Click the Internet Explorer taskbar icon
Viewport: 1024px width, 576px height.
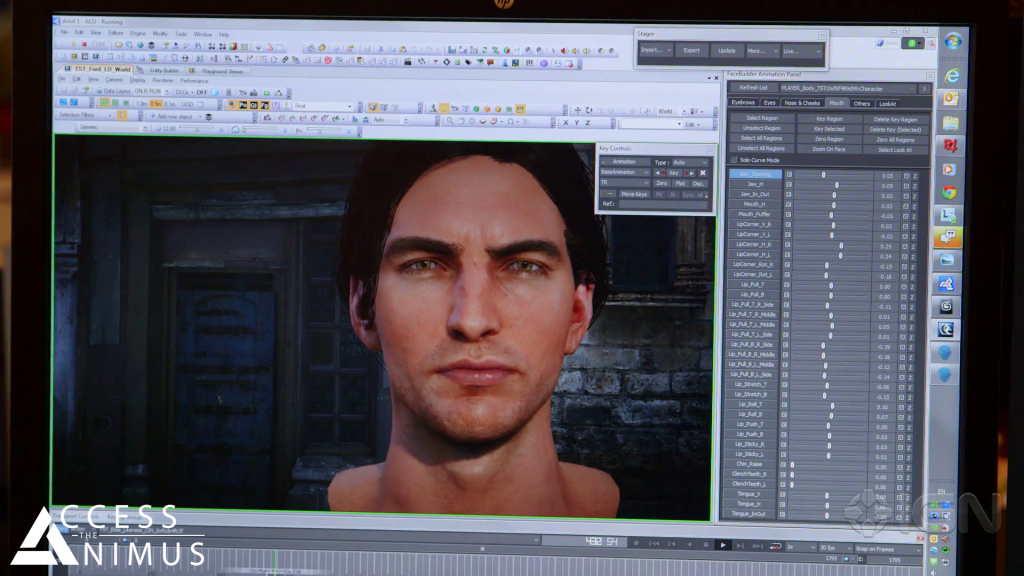click(x=950, y=75)
